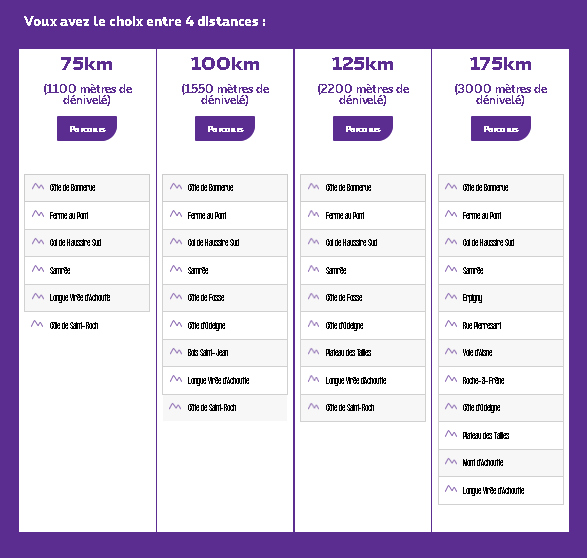
Task: Open the Parcours button under 175km
Action: pyautogui.click(x=501, y=128)
